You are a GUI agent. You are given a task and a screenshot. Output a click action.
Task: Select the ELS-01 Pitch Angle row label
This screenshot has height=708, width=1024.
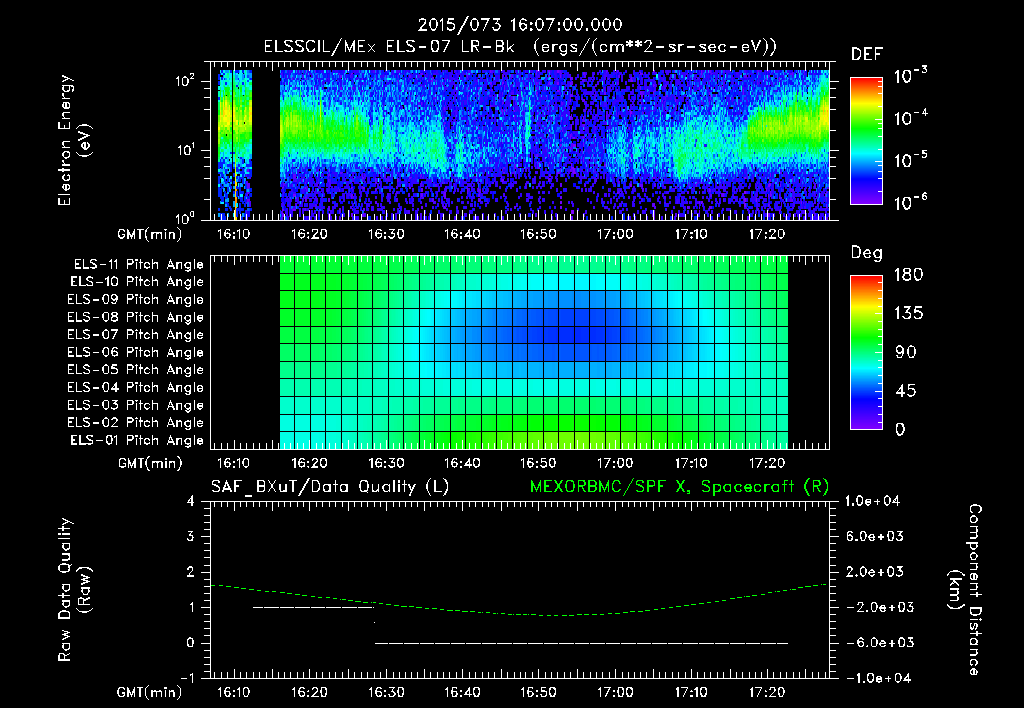coord(137,440)
